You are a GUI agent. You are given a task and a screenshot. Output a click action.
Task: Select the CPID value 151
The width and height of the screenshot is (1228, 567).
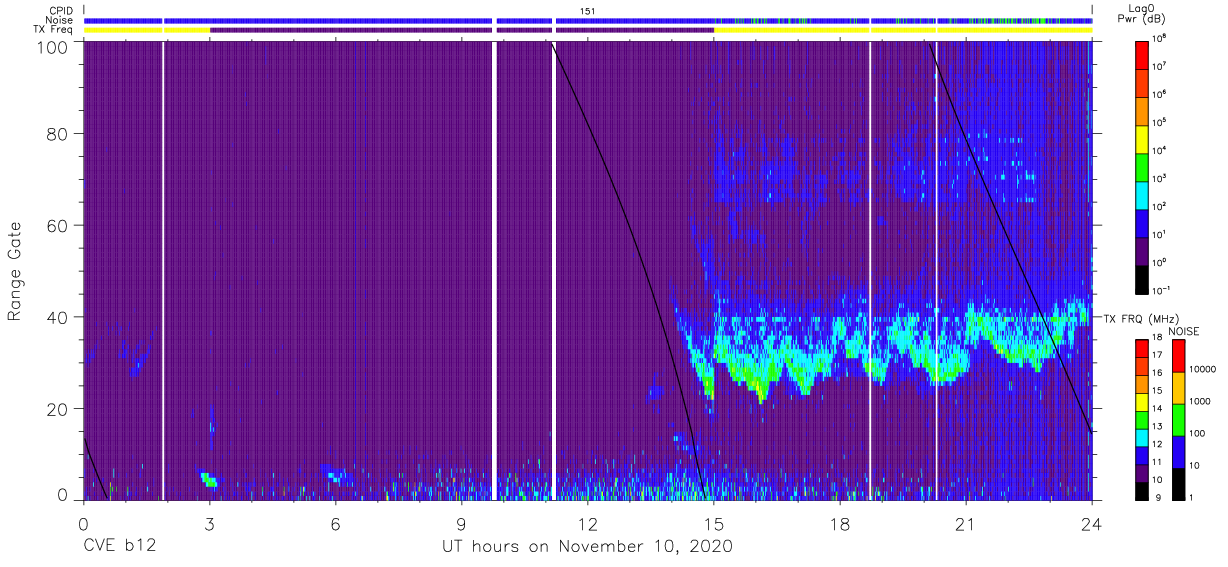click(x=587, y=10)
